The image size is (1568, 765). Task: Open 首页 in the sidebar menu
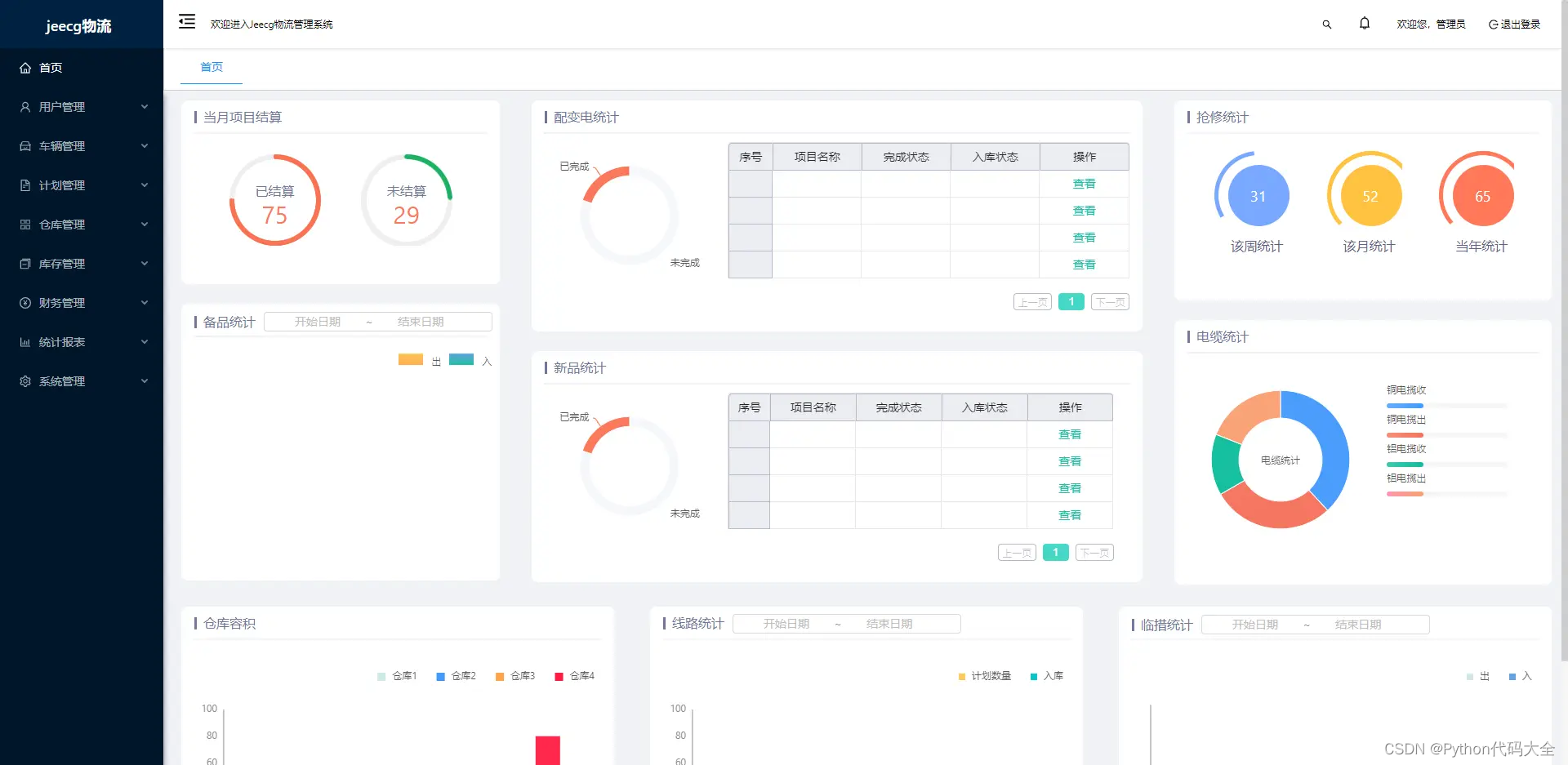point(82,68)
